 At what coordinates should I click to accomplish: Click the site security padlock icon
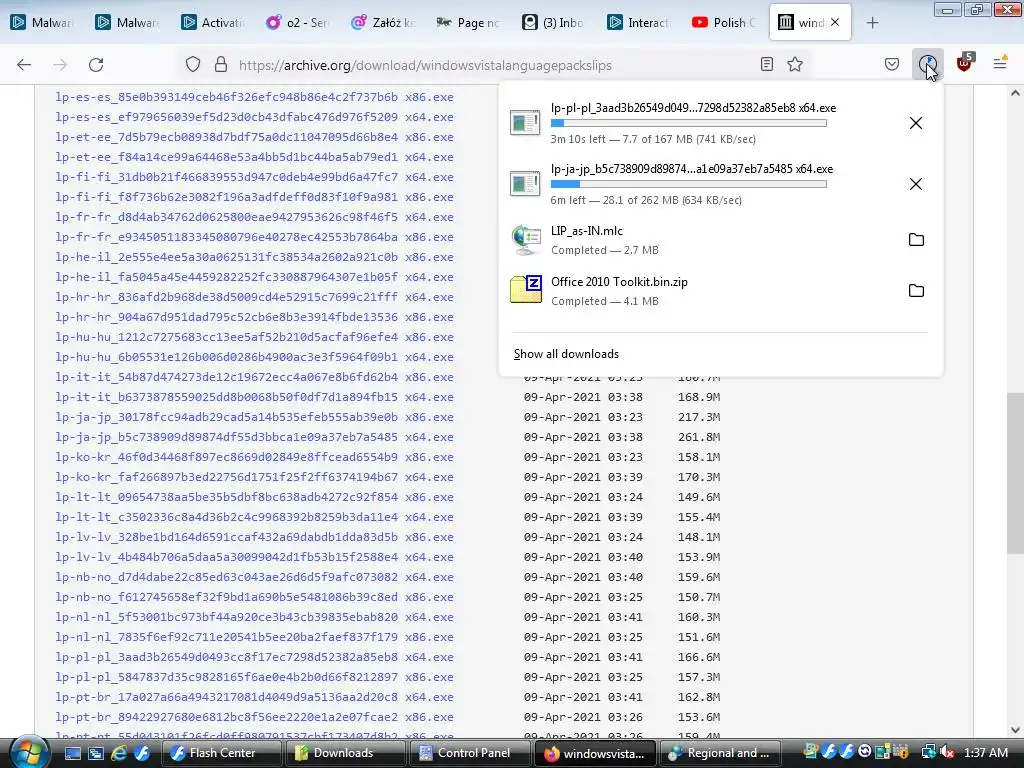221,64
